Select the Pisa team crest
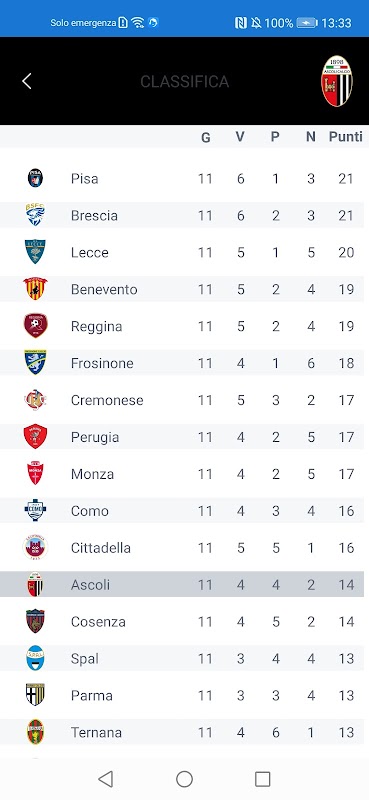This screenshot has height=800, width=369. tap(35, 178)
